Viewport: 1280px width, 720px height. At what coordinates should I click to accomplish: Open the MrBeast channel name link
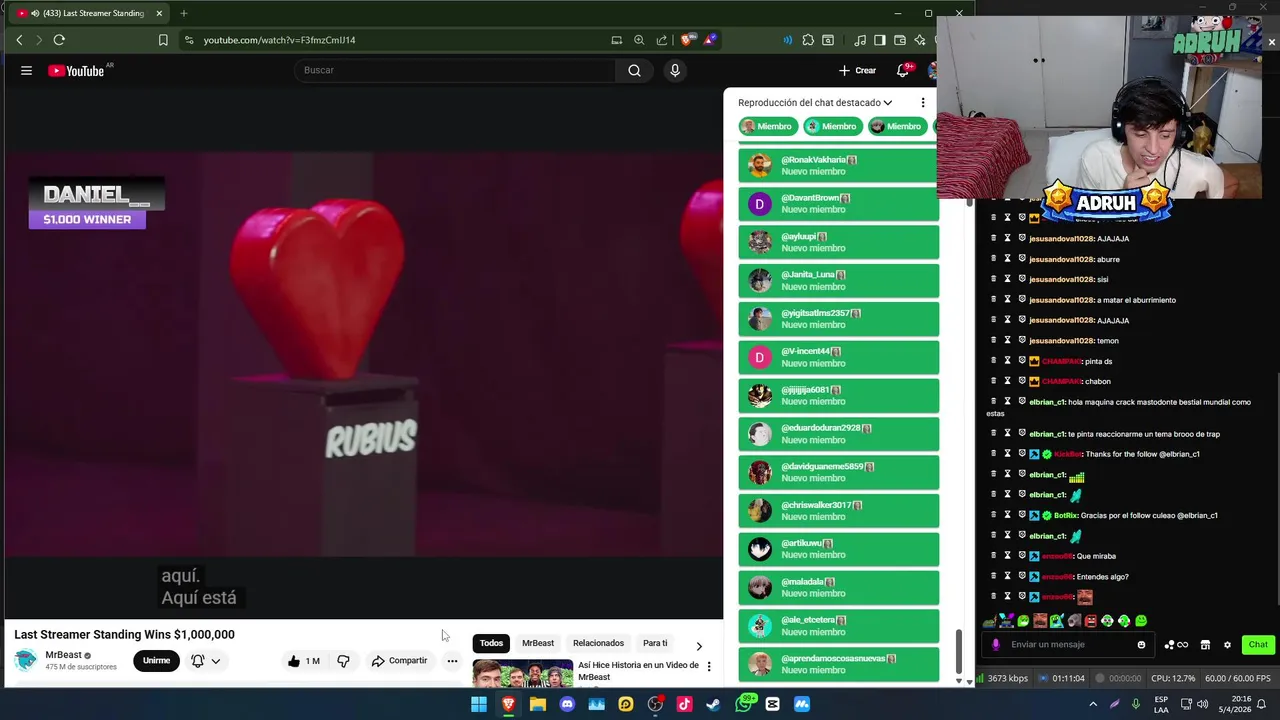click(x=63, y=655)
